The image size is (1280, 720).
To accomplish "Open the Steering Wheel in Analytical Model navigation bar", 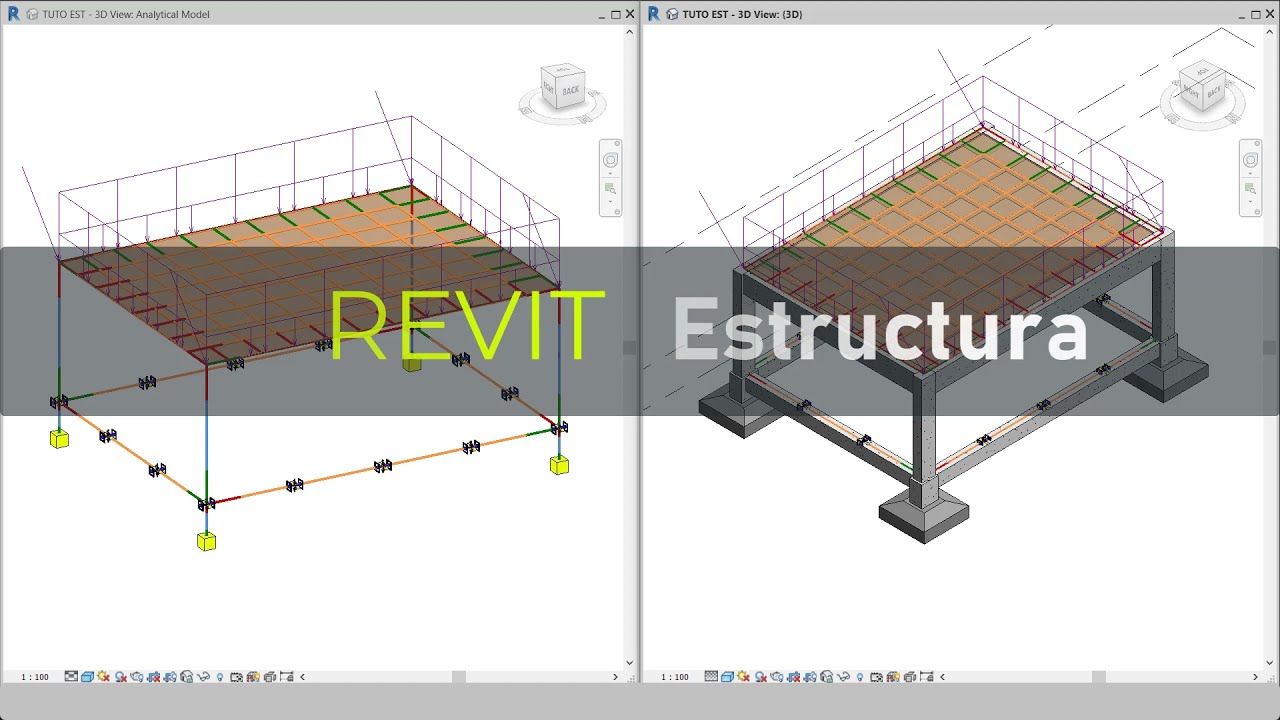I will pyautogui.click(x=610, y=160).
